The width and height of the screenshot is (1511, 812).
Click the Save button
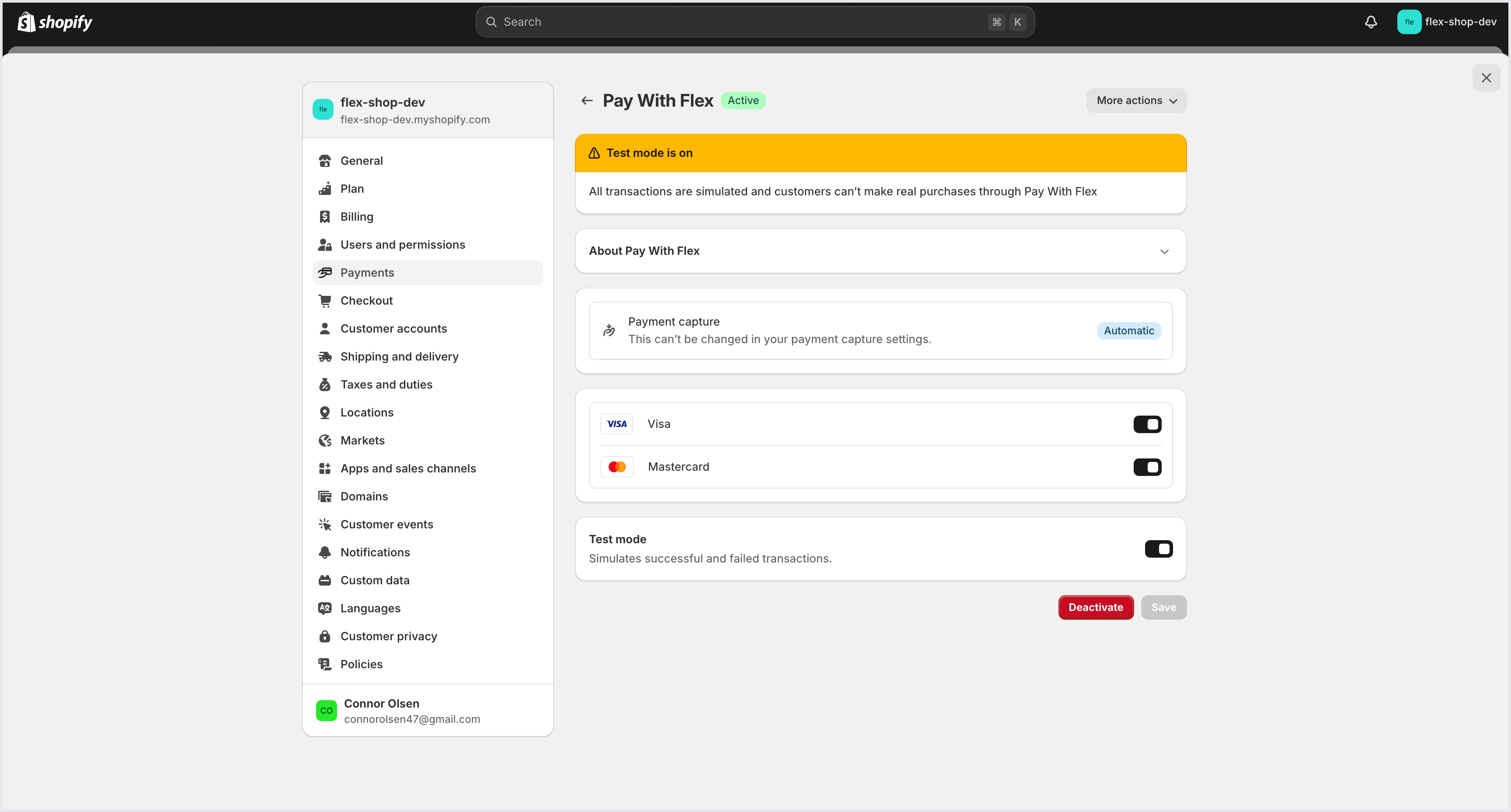(x=1163, y=607)
